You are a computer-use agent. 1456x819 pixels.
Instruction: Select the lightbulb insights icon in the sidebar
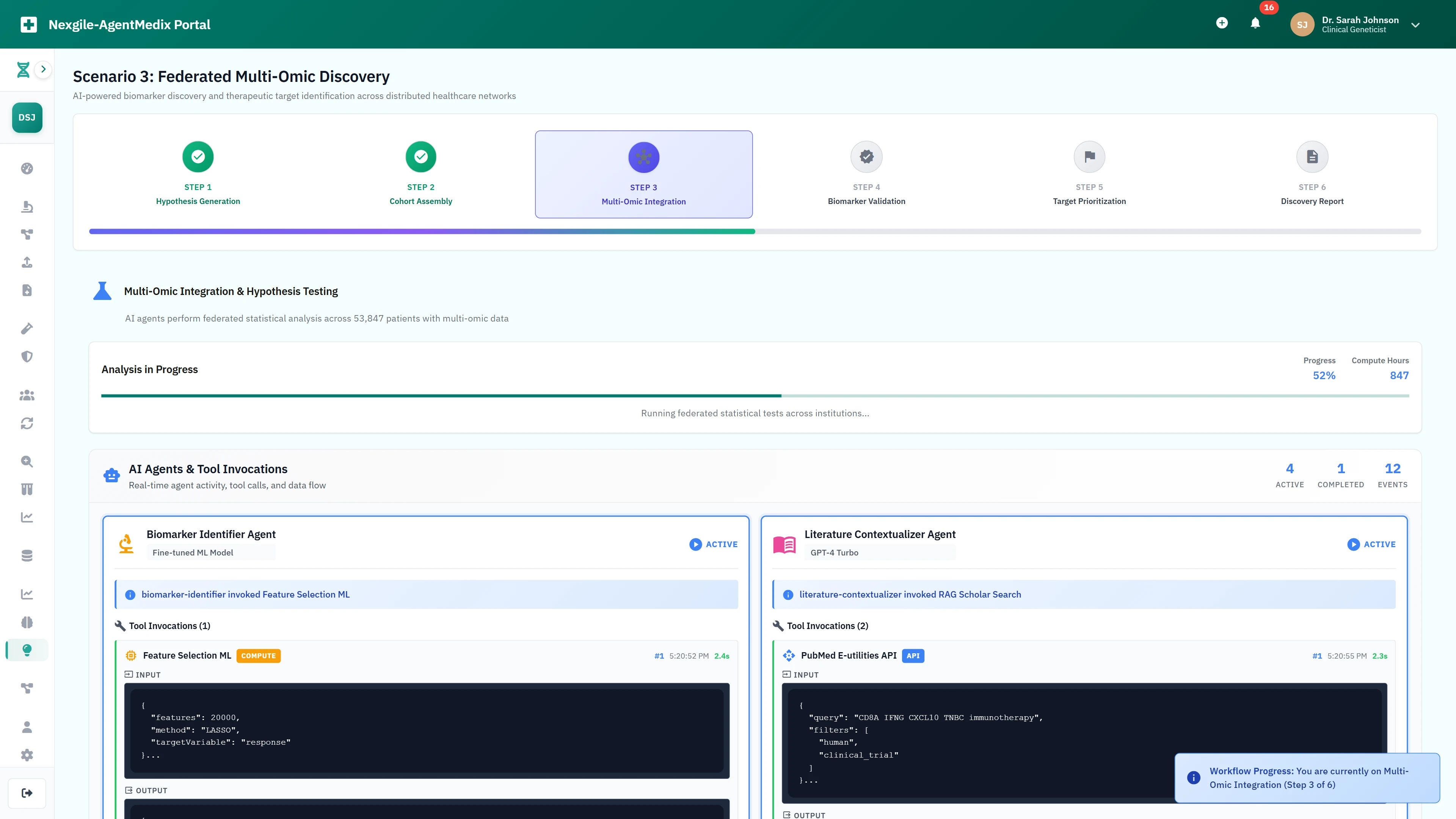pyautogui.click(x=27, y=650)
